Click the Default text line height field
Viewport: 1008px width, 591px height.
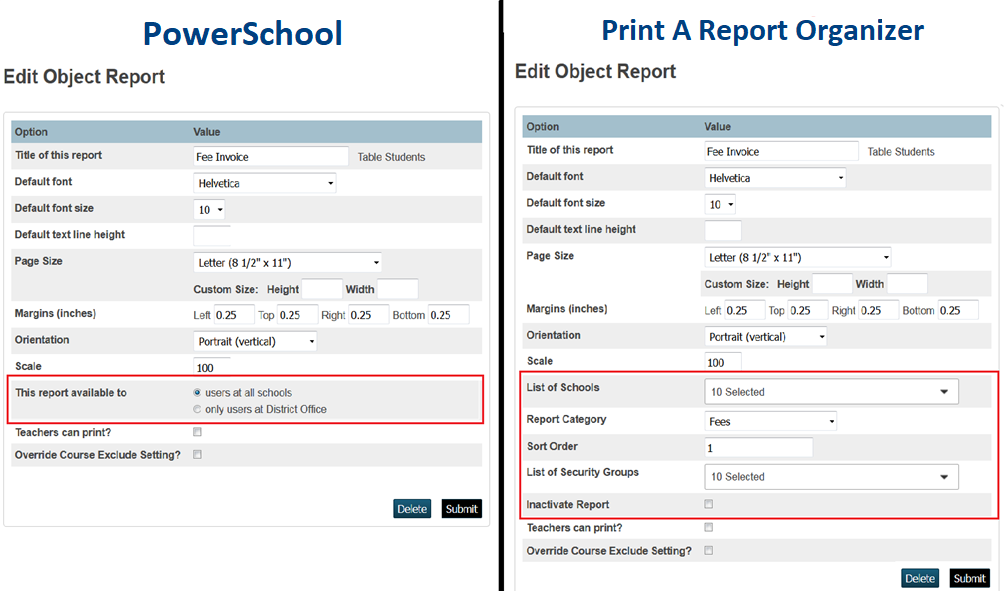coord(211,234)
